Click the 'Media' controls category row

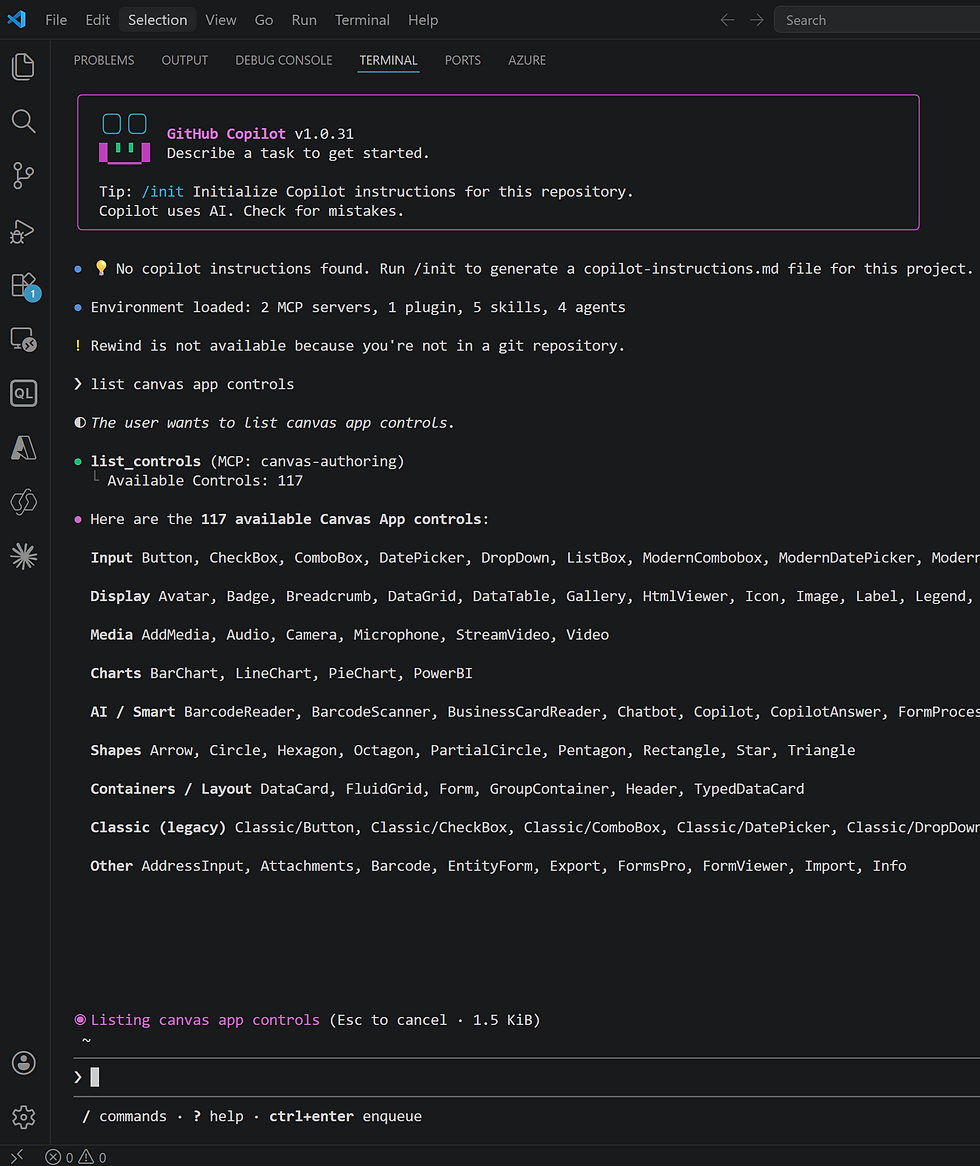tap(349, 635)
